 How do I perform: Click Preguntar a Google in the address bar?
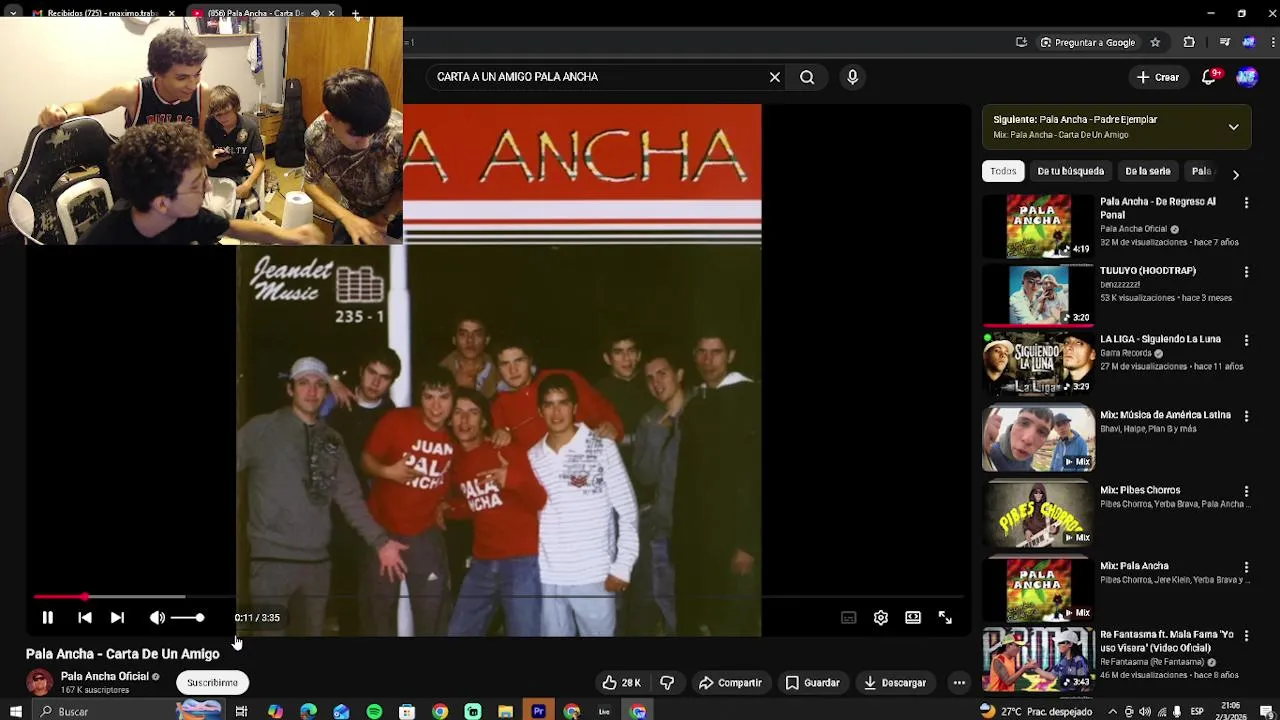(1088, 42)
